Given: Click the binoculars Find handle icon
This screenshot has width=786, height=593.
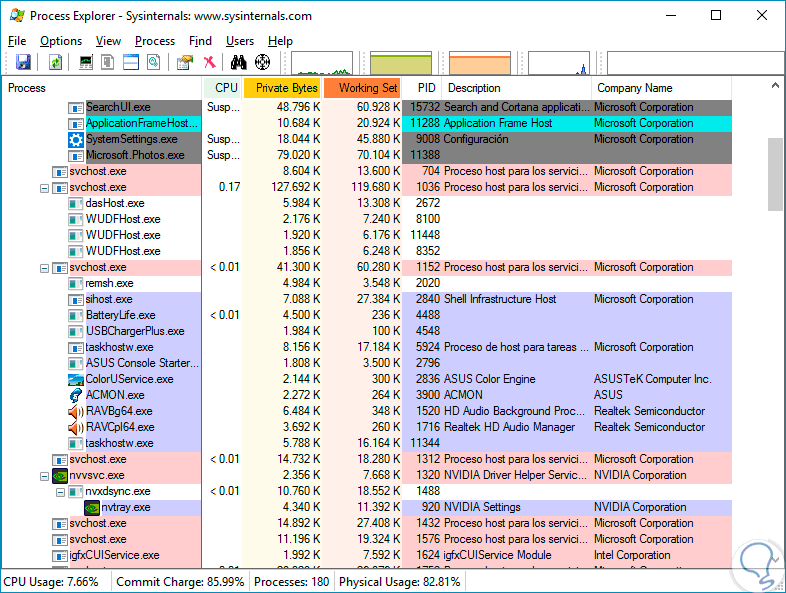Looking at the screenshot, I should [x=239, y=63].
